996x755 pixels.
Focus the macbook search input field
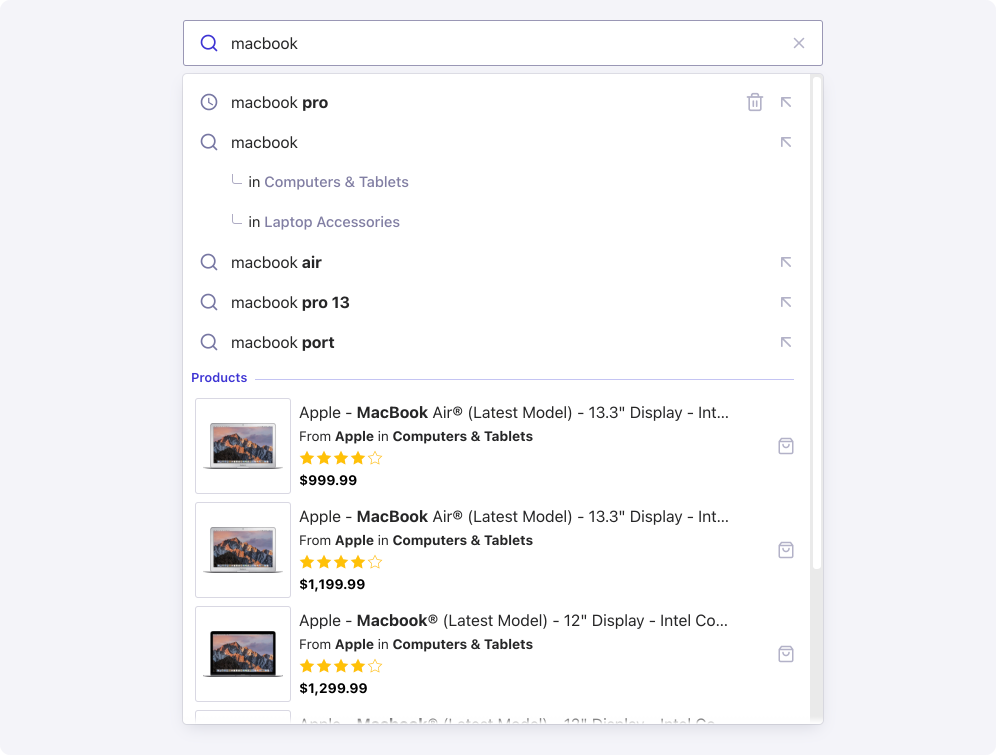pos(503,43)
